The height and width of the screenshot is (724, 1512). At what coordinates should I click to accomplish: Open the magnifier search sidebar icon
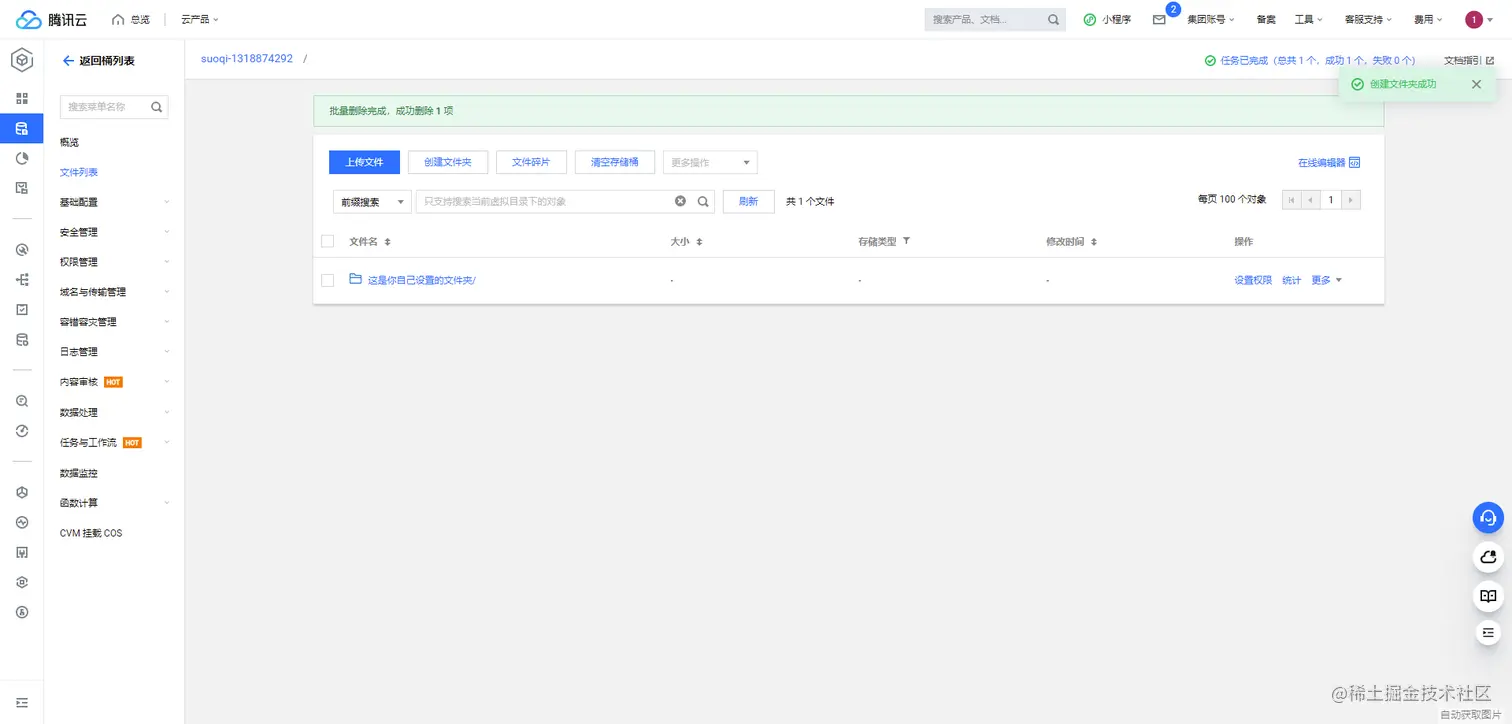(x=22, y=401)
